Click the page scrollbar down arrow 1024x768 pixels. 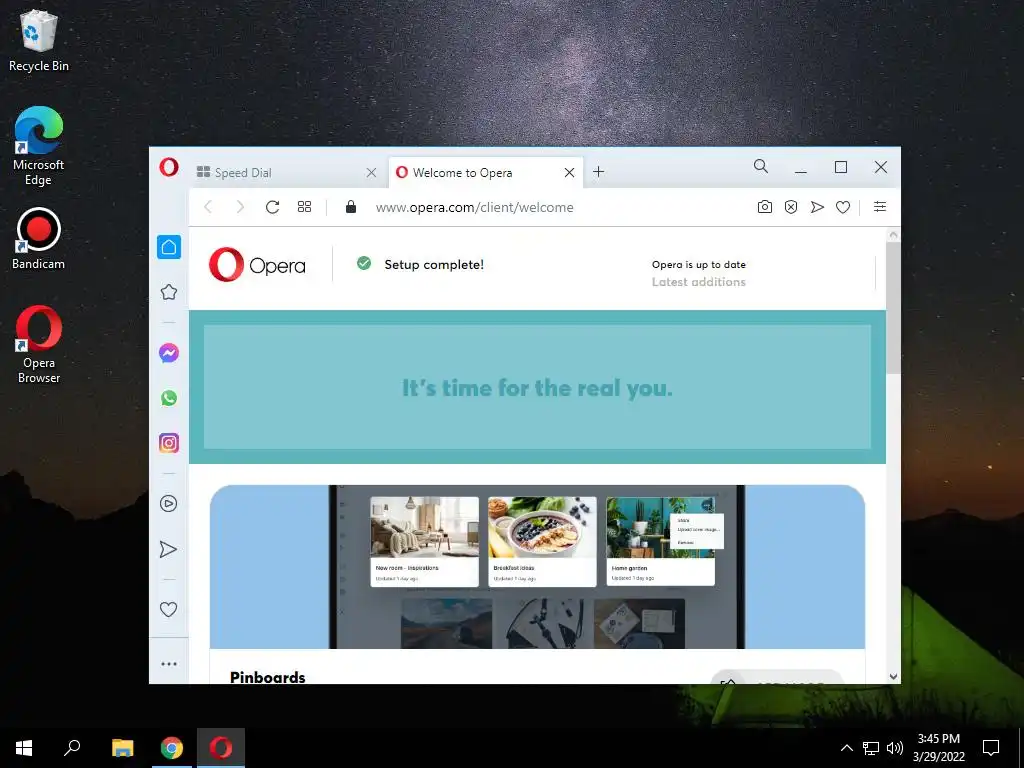coord(893,677)
